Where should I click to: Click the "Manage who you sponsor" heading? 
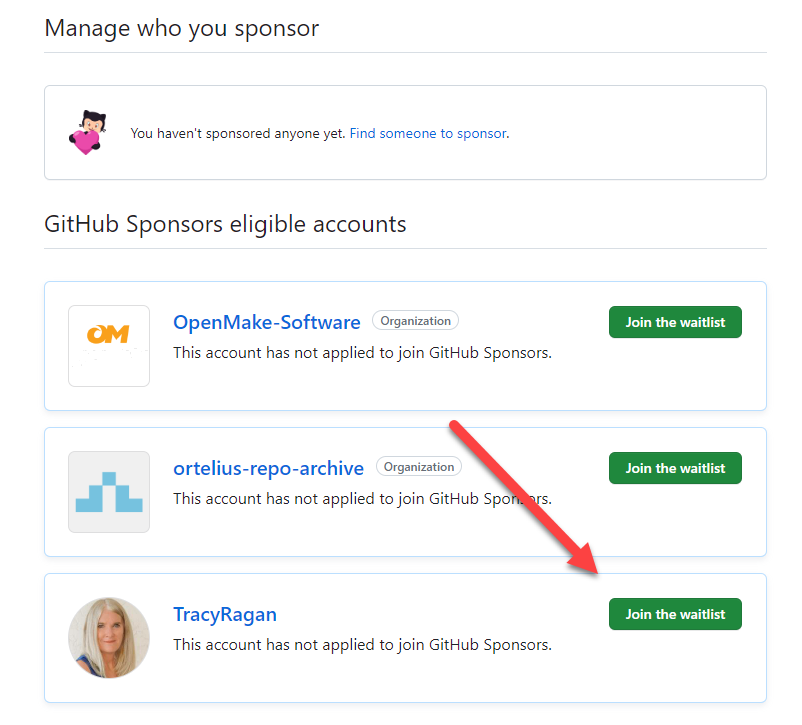[x=182, y=28]
